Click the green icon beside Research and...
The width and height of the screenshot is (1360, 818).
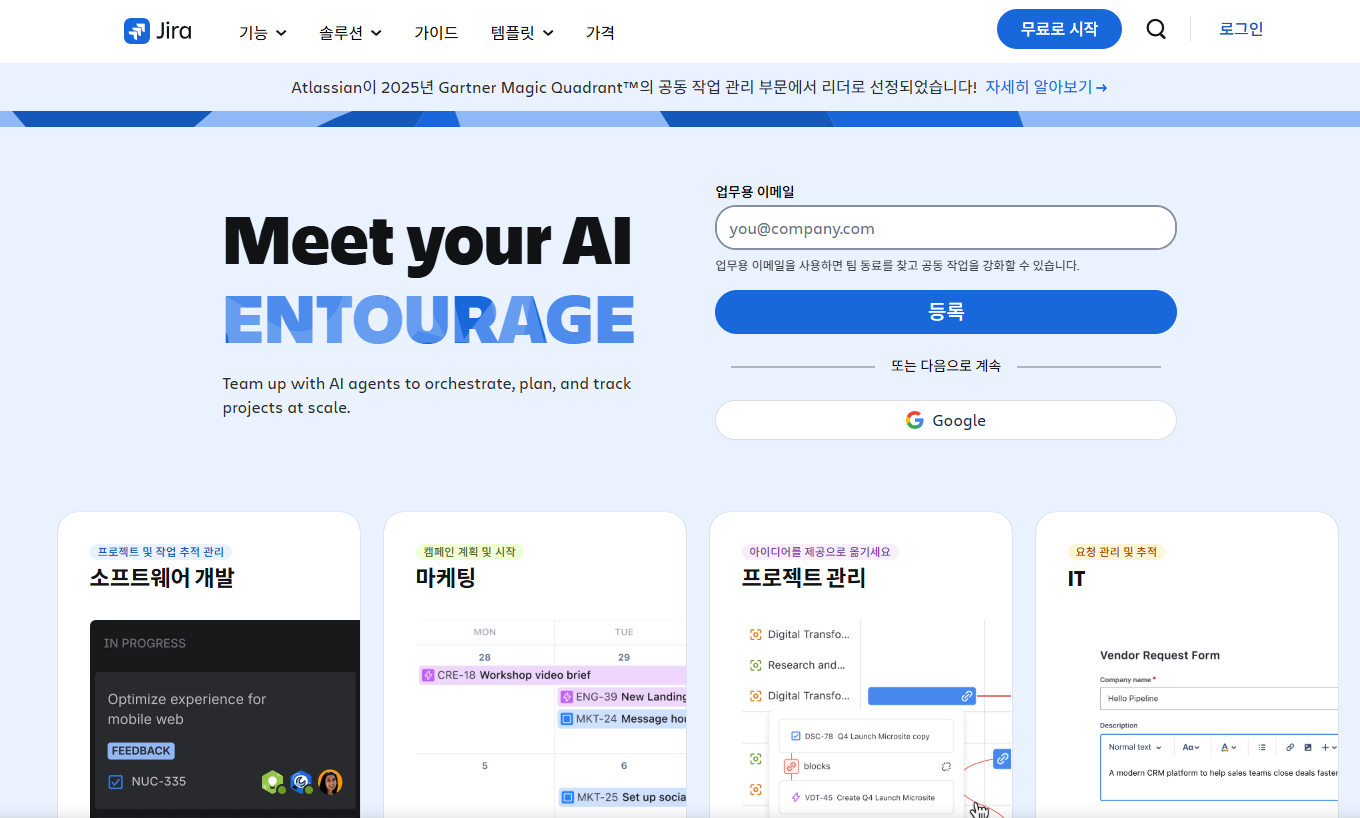[x=756, y=665]
